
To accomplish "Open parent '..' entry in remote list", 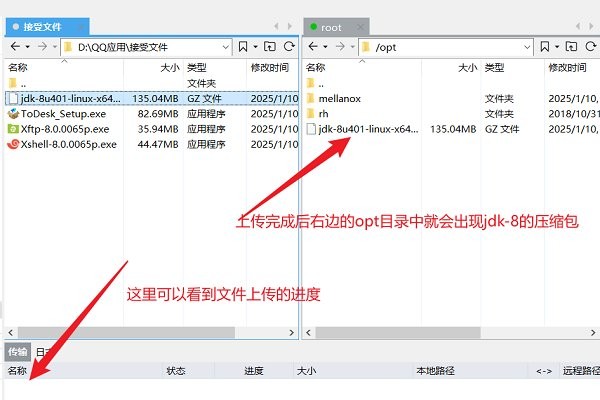I will point(452,83).
